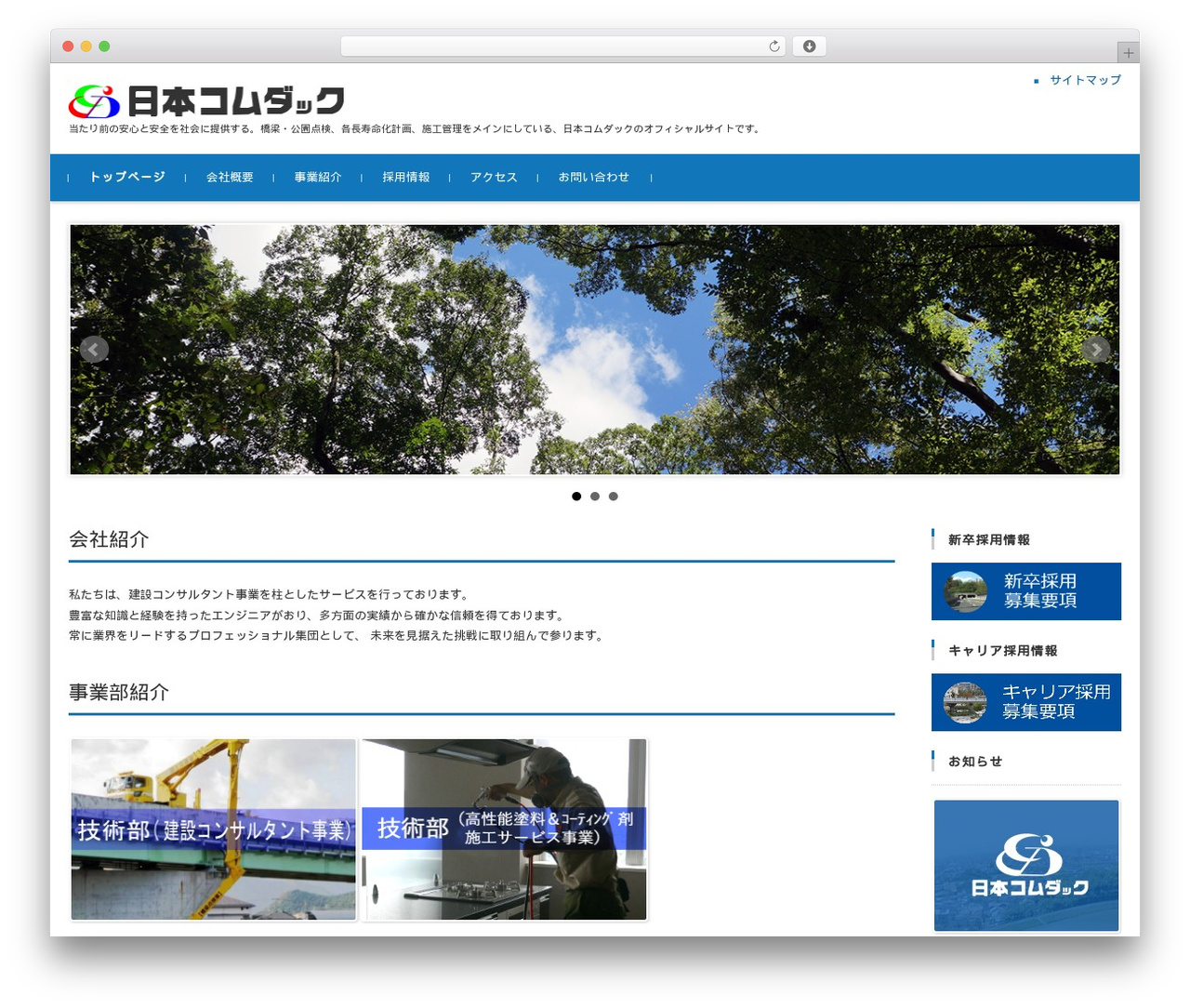Open お問い合わせ in the navigation bar
Screen dimensions: 1190x1008
594,177
